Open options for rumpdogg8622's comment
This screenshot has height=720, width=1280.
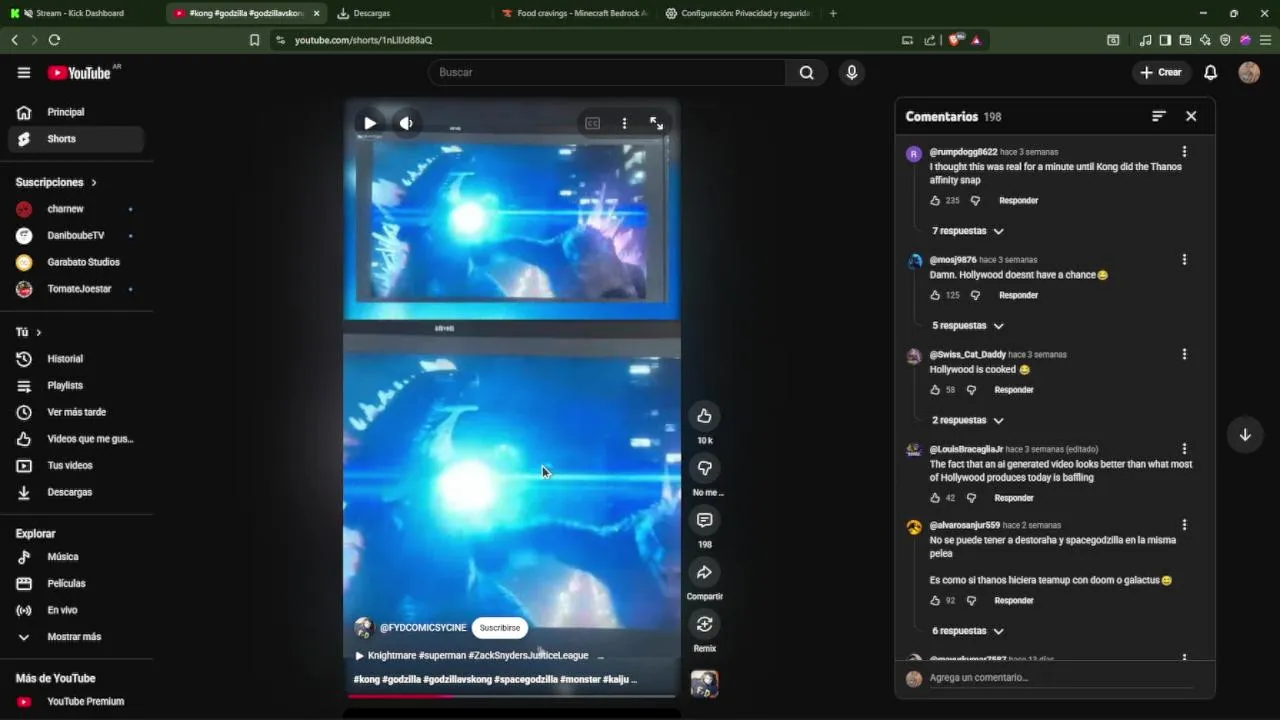[x=1184, y=152]
